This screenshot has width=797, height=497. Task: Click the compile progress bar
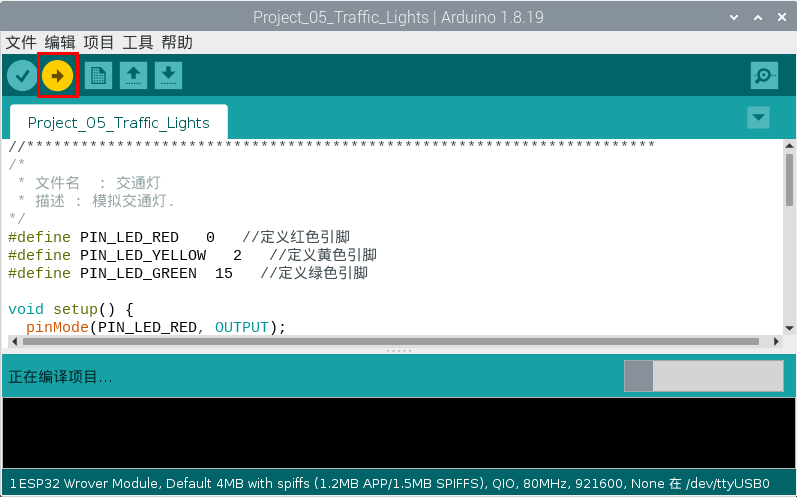click(x=703, y=376)
